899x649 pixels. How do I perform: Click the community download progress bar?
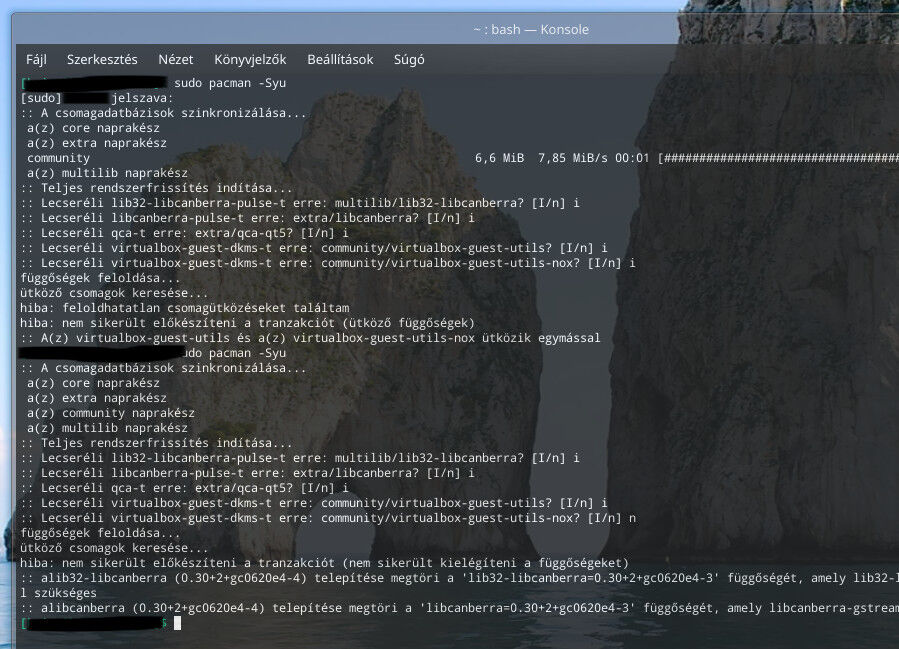click(778, 158)
